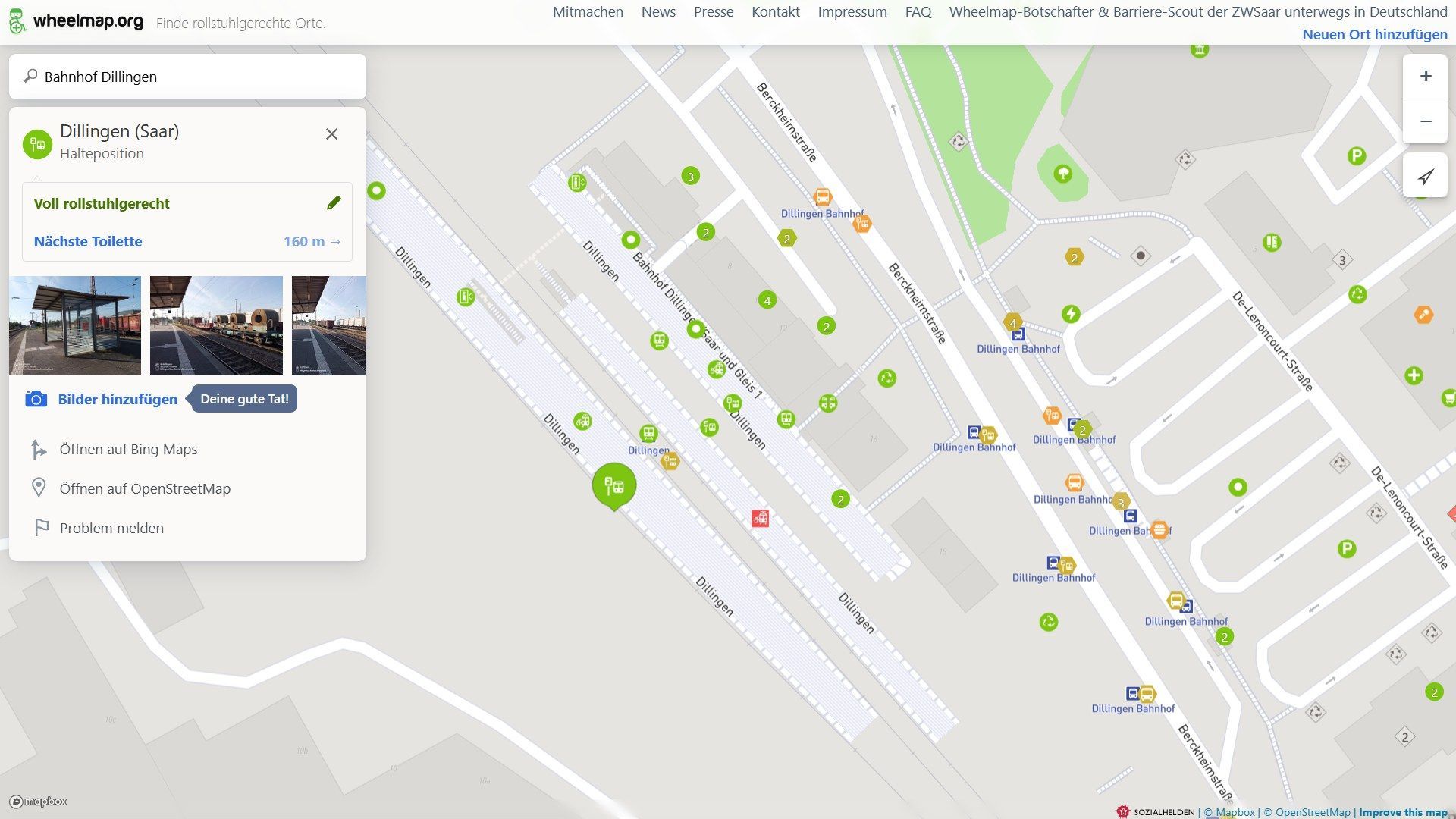Close the Dillingen (Saar) detail panel
Viewport: 1456px width, 819px height.
[x=331, y=134]
